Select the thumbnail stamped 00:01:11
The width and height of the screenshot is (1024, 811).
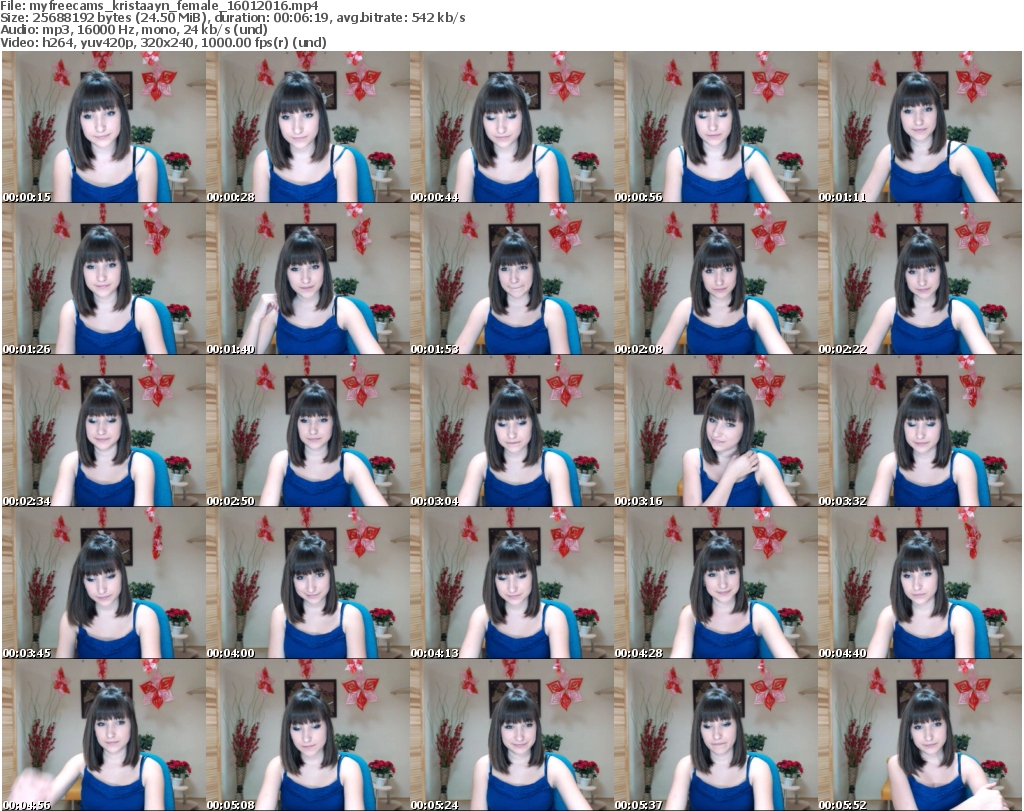tap(920, 127)
